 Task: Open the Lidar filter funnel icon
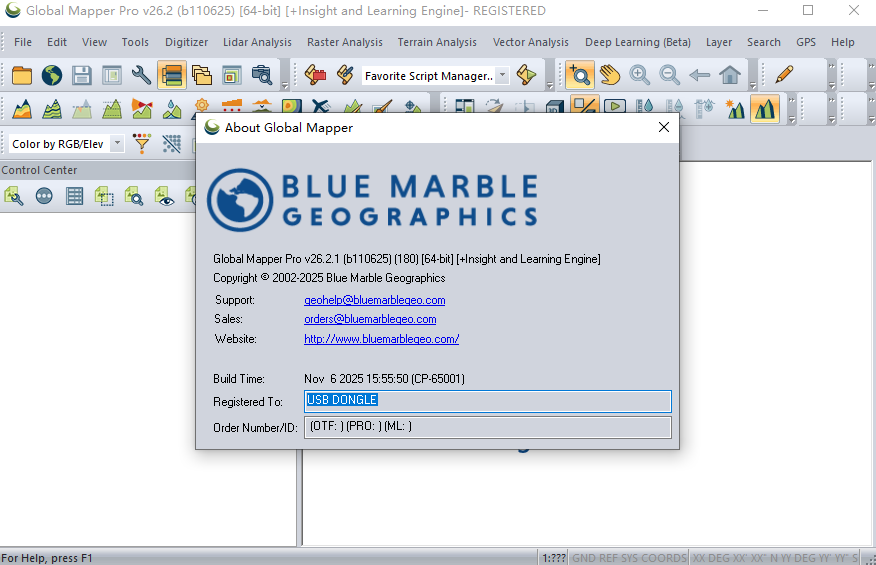[142, 144]
